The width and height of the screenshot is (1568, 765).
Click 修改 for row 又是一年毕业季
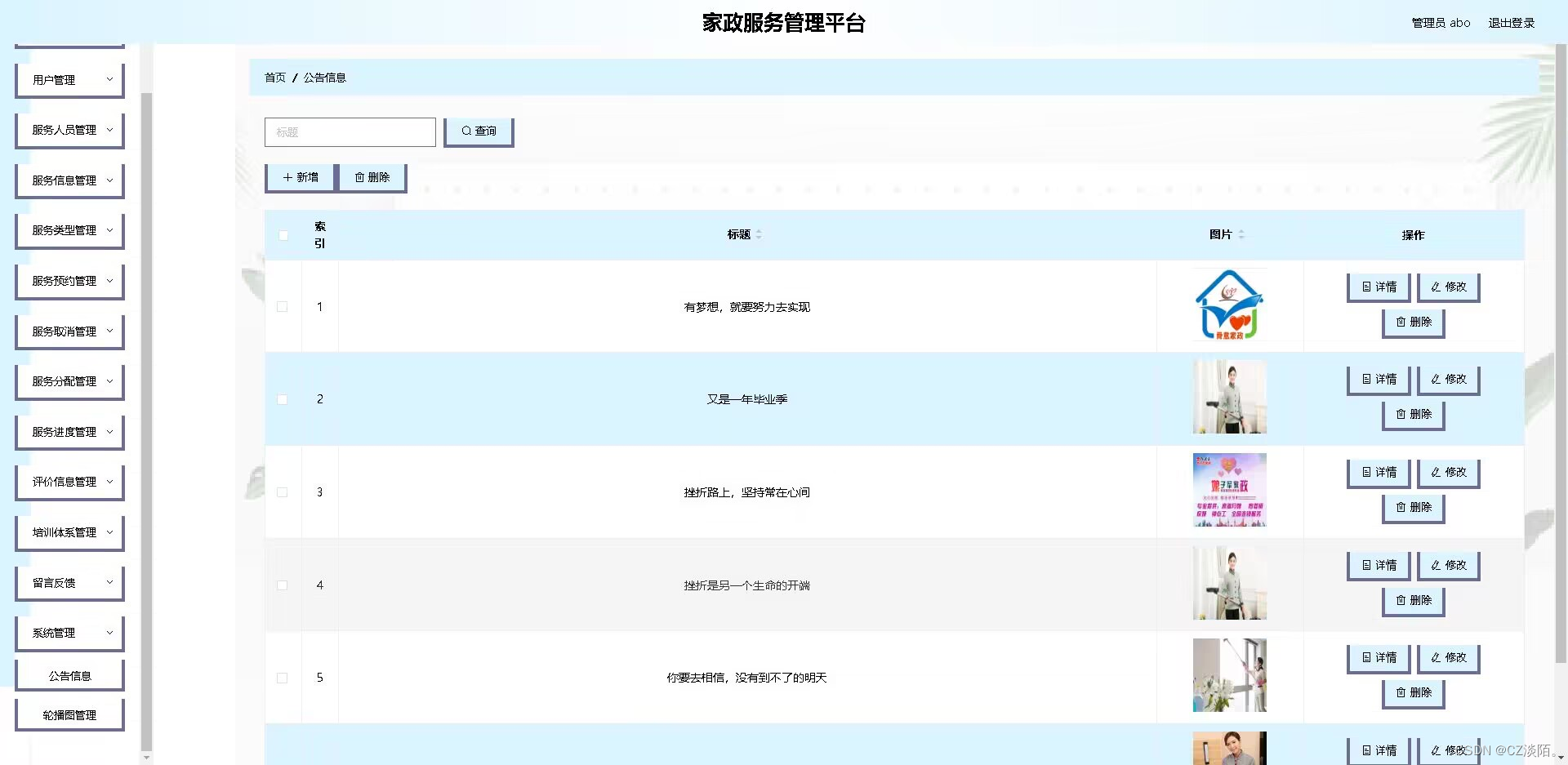point(1448,380)
